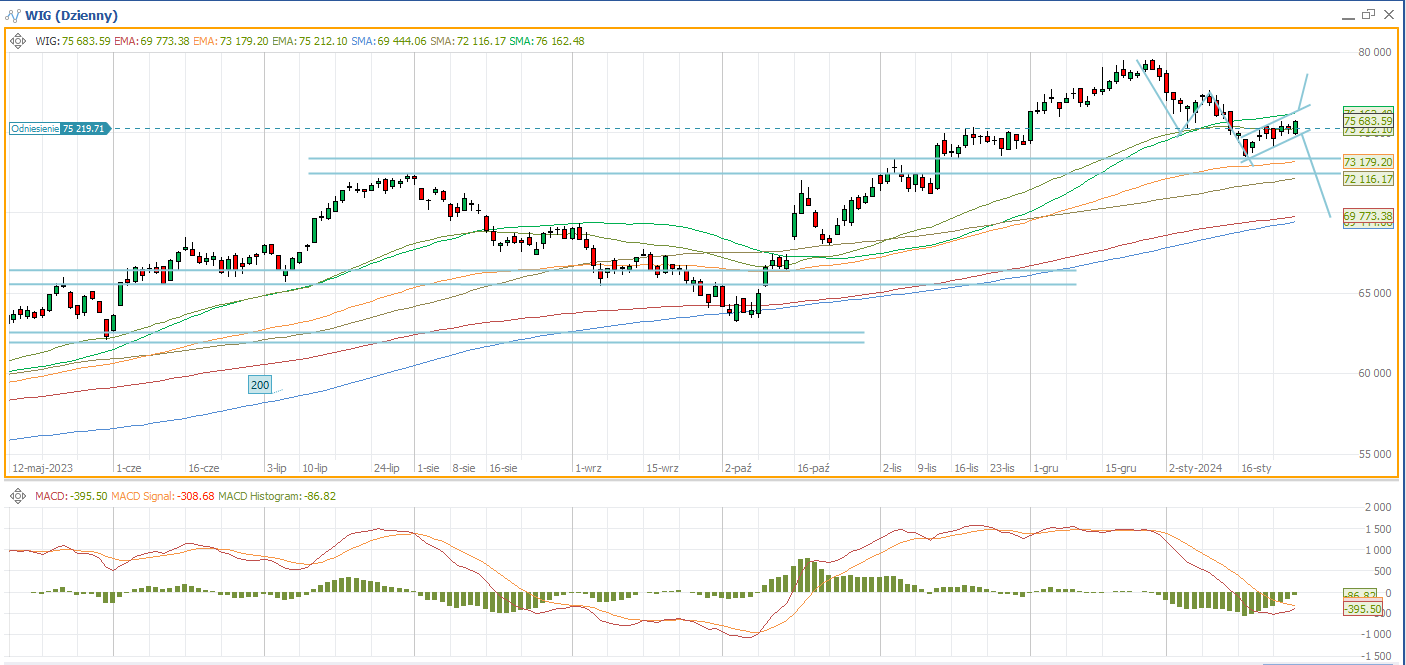Click the pan icon in the MACD panel
Viewport: 1406px width, 665px height.
pos(17,496)
